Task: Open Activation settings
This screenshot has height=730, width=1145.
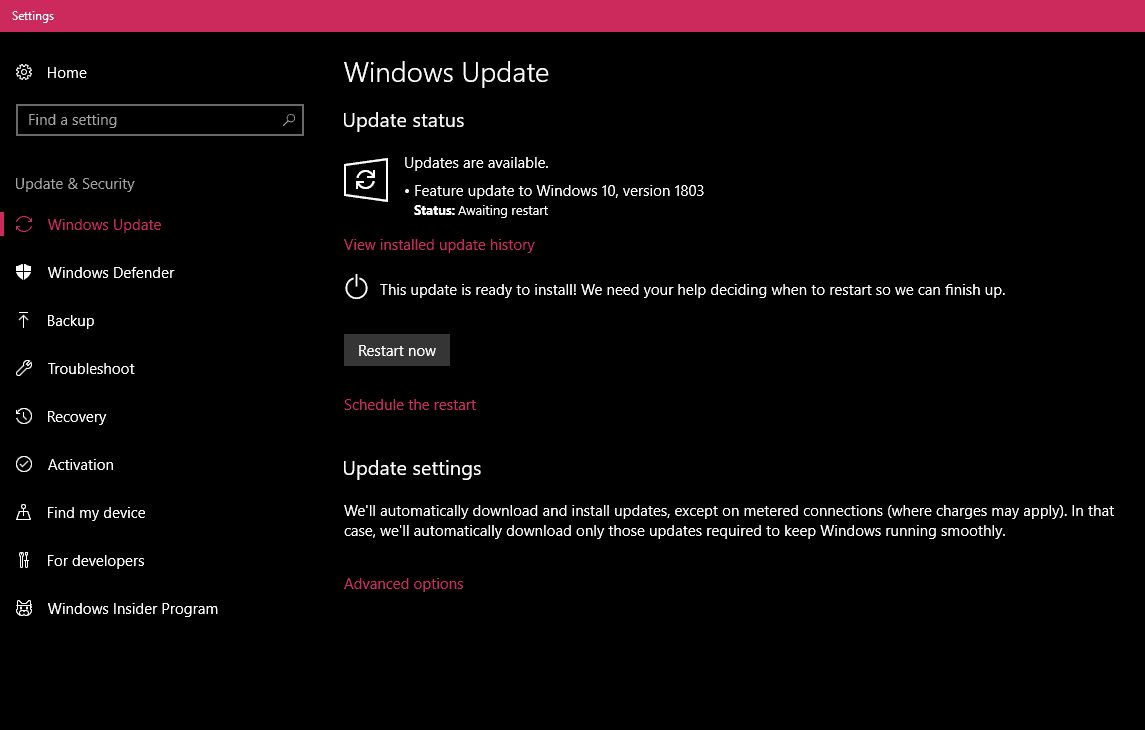Action: [80, 465]
